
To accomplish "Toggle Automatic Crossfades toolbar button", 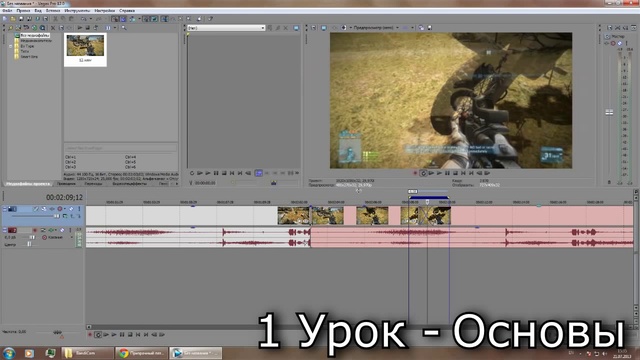I will (123, 19).
